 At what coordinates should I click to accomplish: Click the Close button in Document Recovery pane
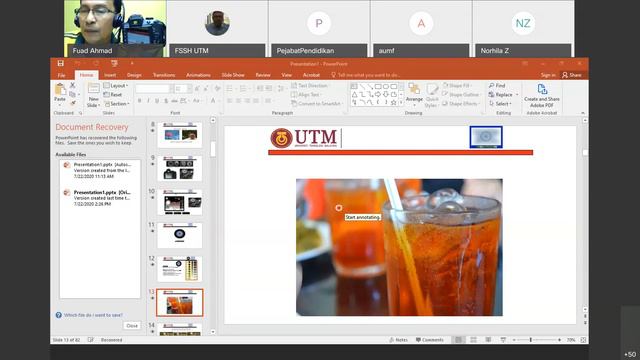pos(132,326)
